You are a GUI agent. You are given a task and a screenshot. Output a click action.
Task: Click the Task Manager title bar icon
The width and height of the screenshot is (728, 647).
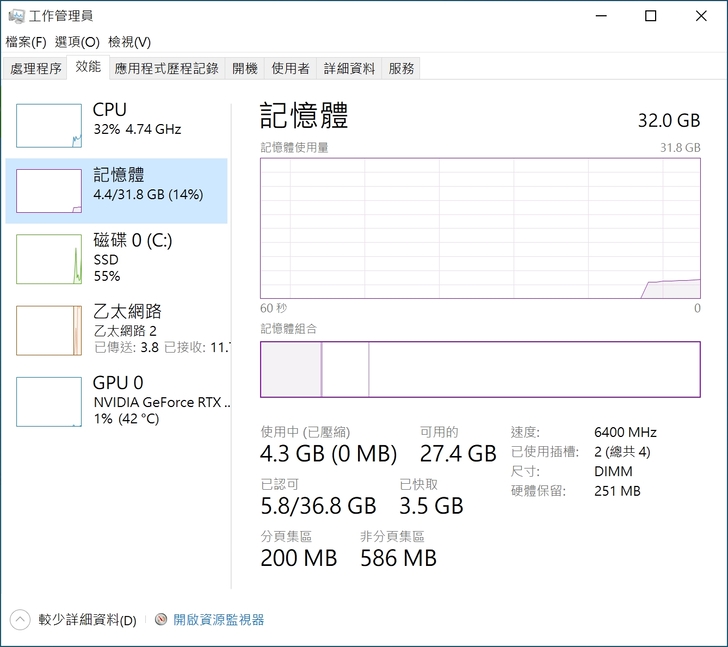[x=15, y=15]
